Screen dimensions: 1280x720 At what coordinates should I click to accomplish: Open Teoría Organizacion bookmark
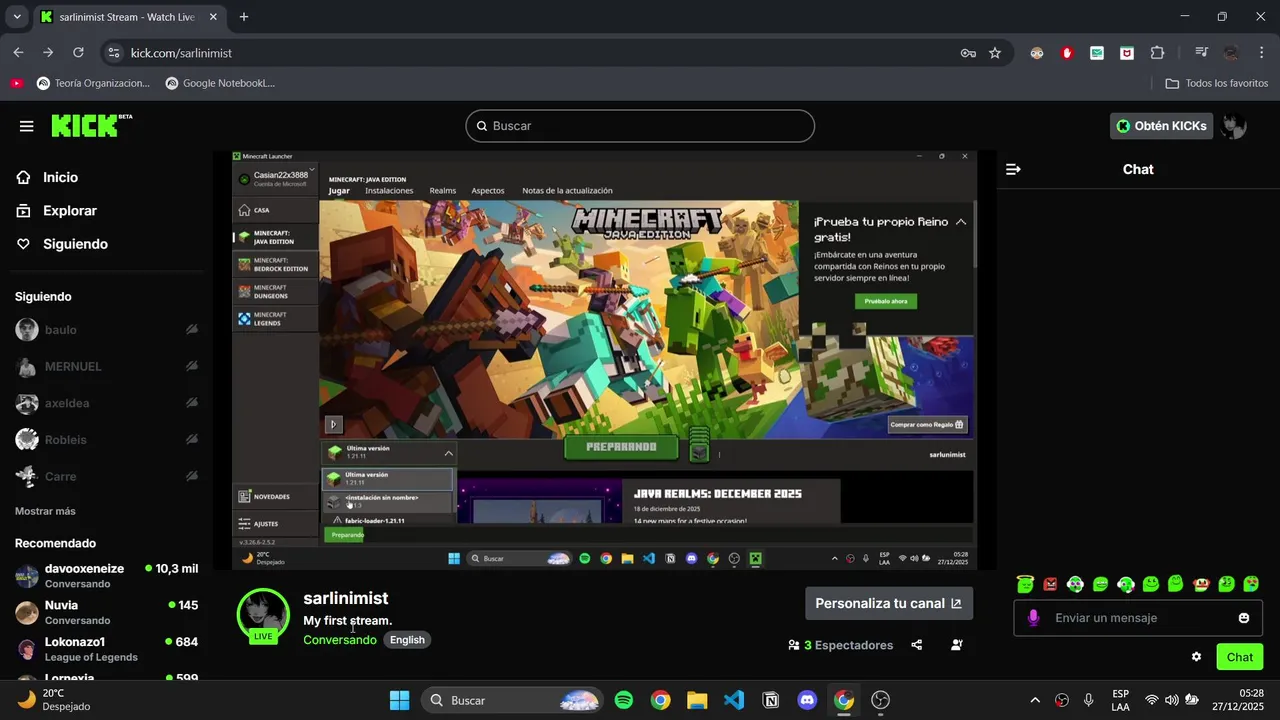coord(93,83)
